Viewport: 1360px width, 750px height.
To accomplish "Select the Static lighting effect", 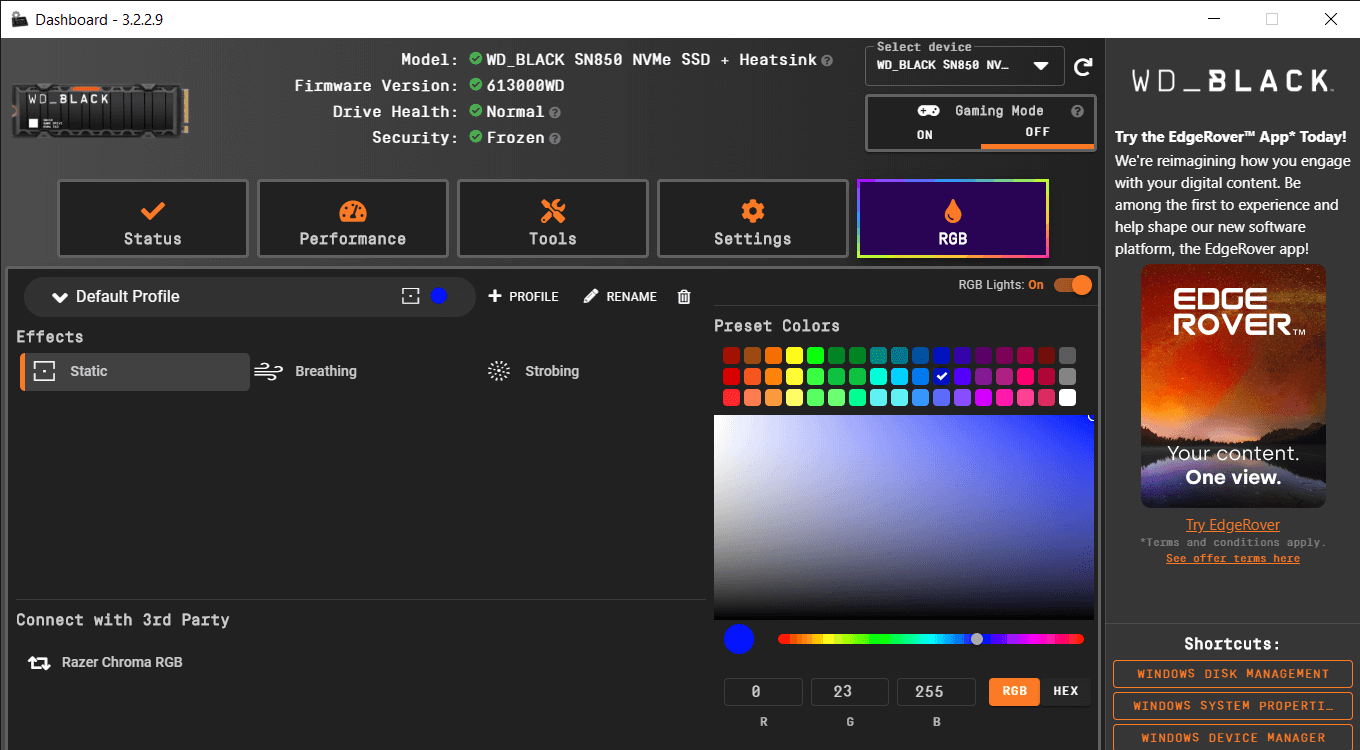I will click(135, 371).
